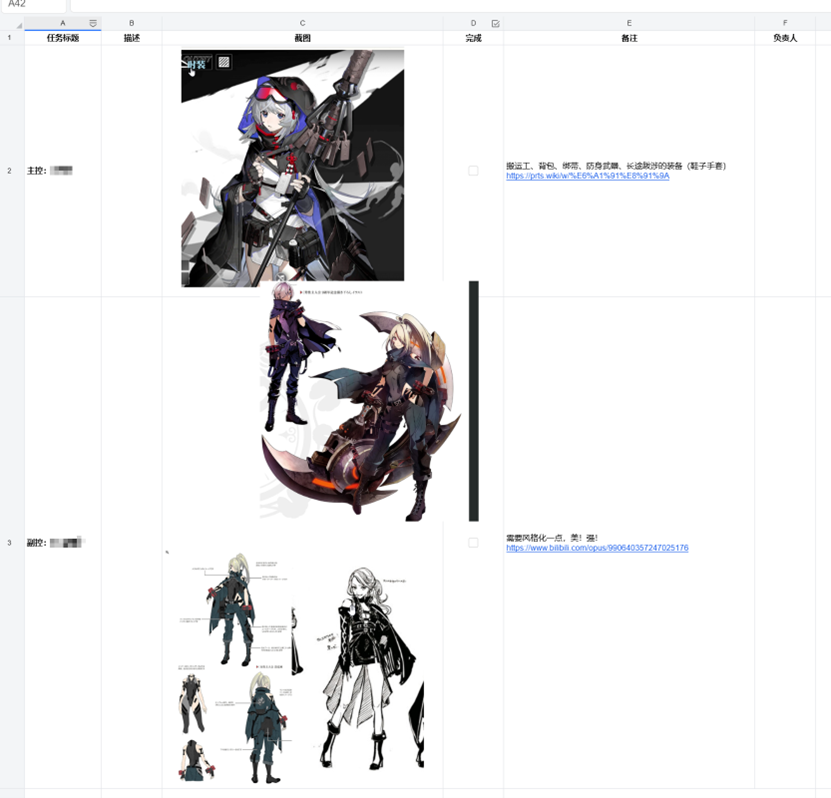
Task: Click the note text 需要风格化一点
Action: coord(552,538)
